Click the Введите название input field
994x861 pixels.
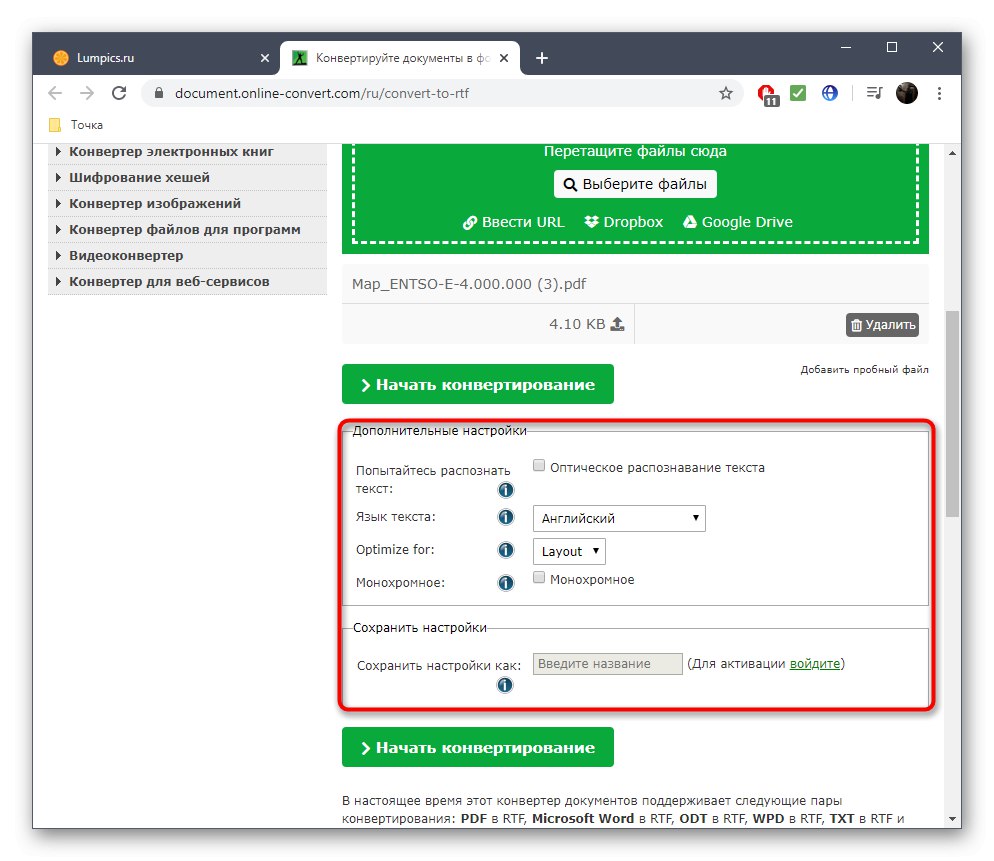607,663
